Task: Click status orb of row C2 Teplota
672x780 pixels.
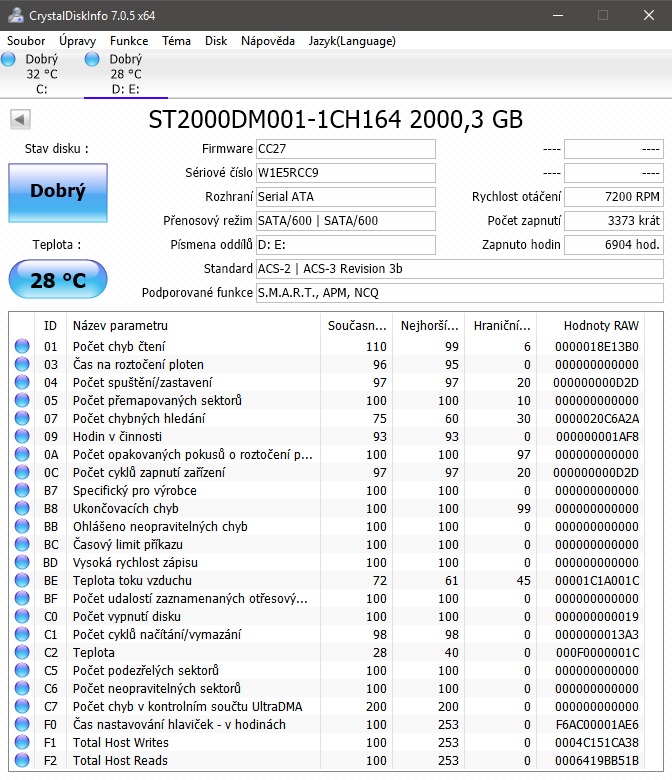Action: point(22,652)
